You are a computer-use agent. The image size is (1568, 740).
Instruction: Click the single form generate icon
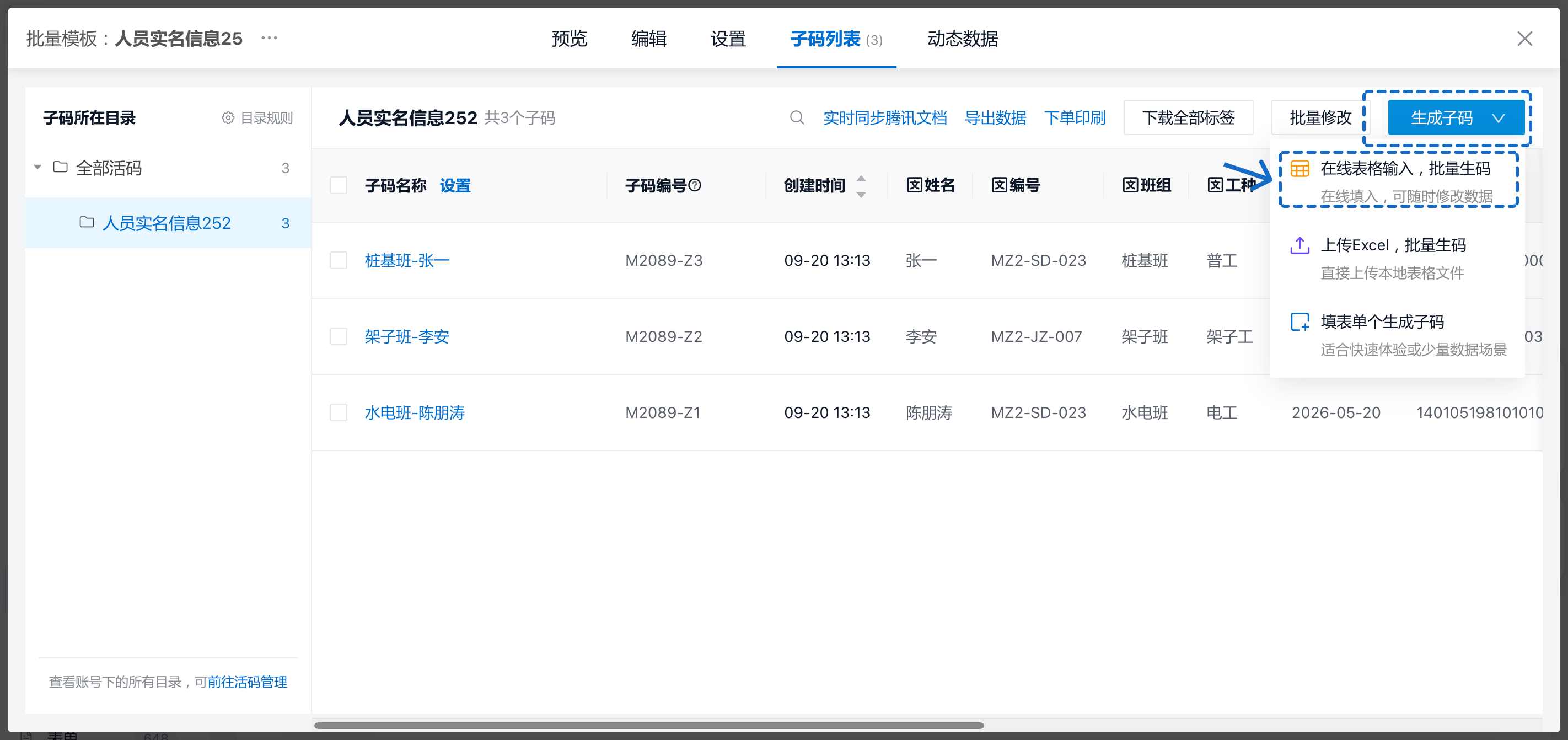[x=1299, y=322]
